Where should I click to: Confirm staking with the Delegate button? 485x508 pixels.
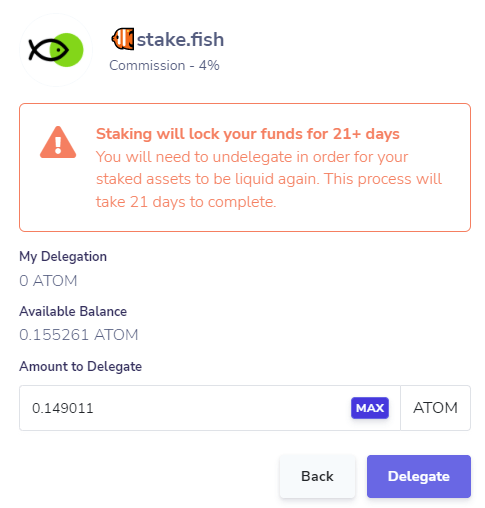coord(419,476)
